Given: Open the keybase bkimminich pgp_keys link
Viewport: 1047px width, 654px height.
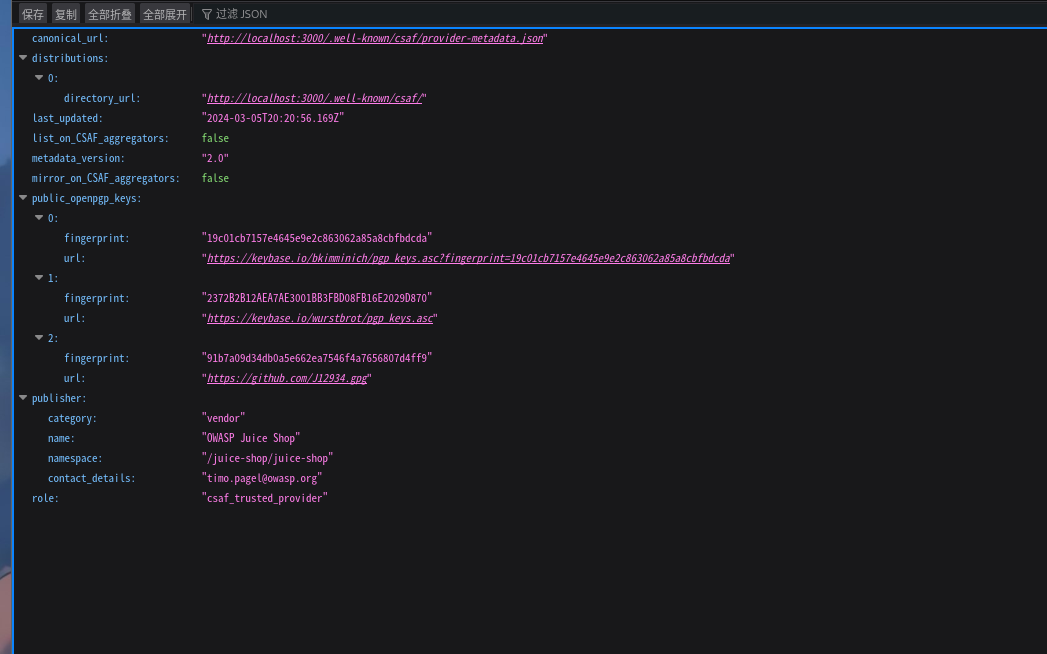Looking at the screenshot, I should (468, 258).
